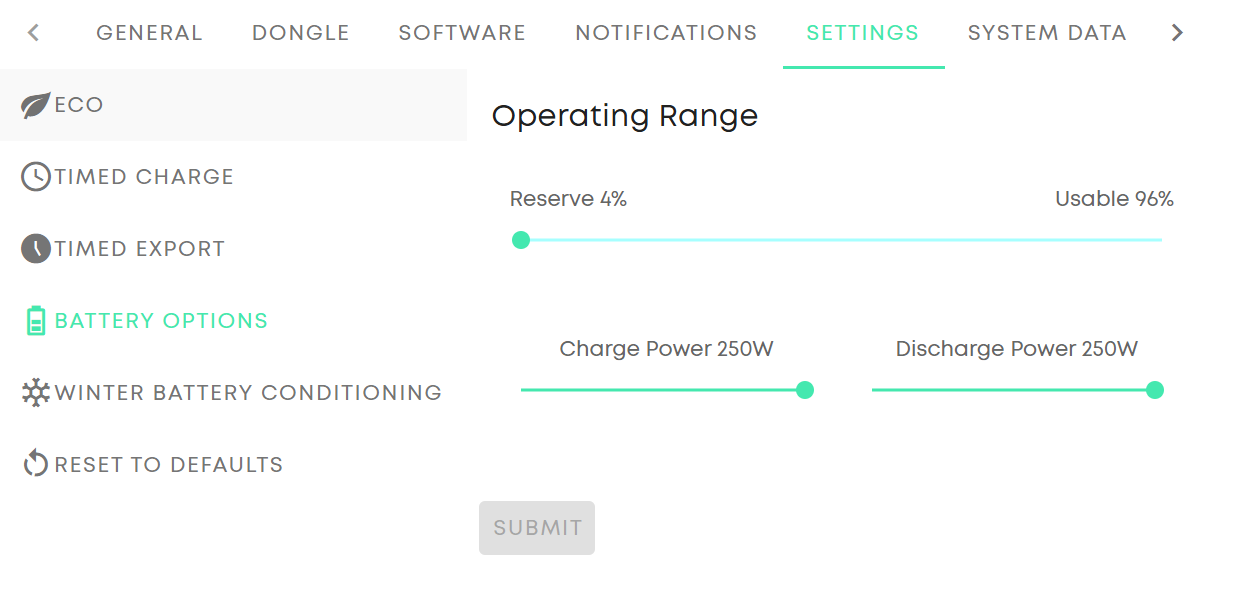Open the Timed Export text label
The height and width of the screenshot is (602, 1249).
(140, 249)
